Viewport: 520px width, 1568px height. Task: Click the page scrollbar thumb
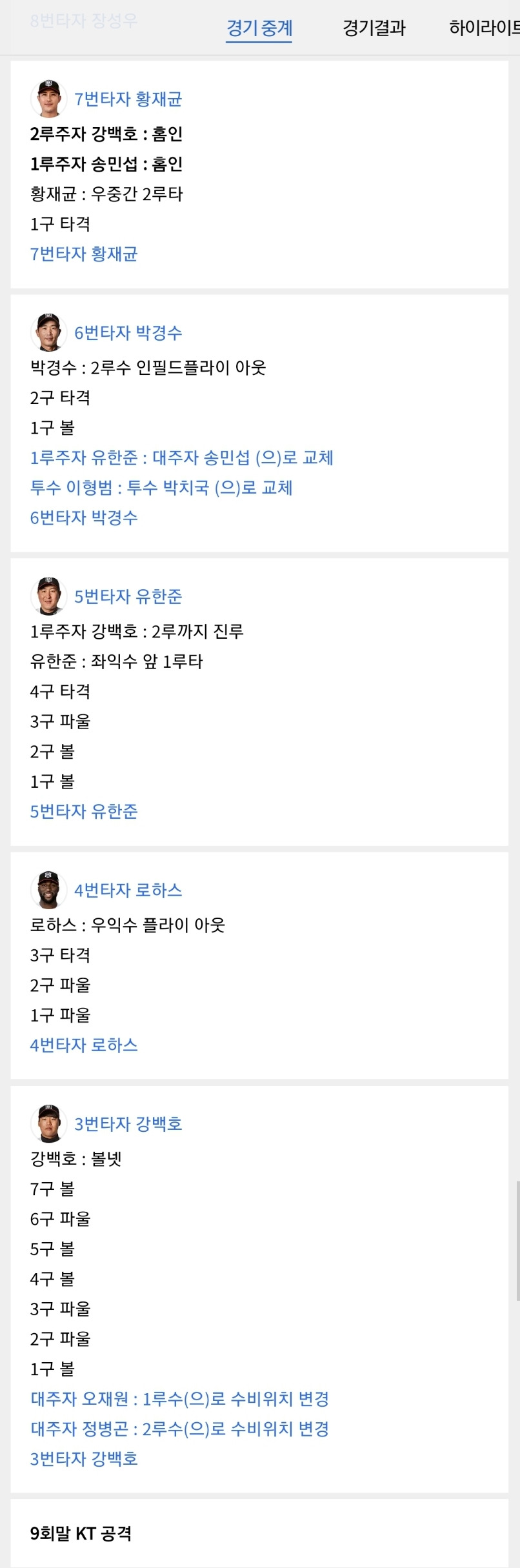click(x=517, y=1241)
